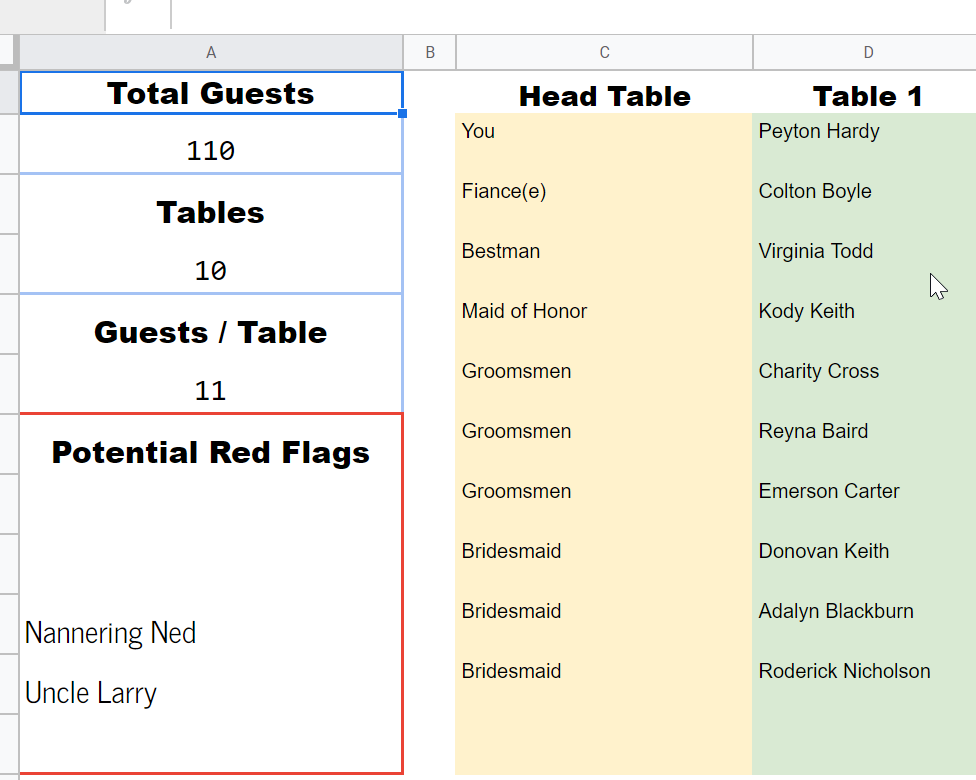The image size is (976, 780).
Task: Select column D header
Action: (x=868, y=52)
